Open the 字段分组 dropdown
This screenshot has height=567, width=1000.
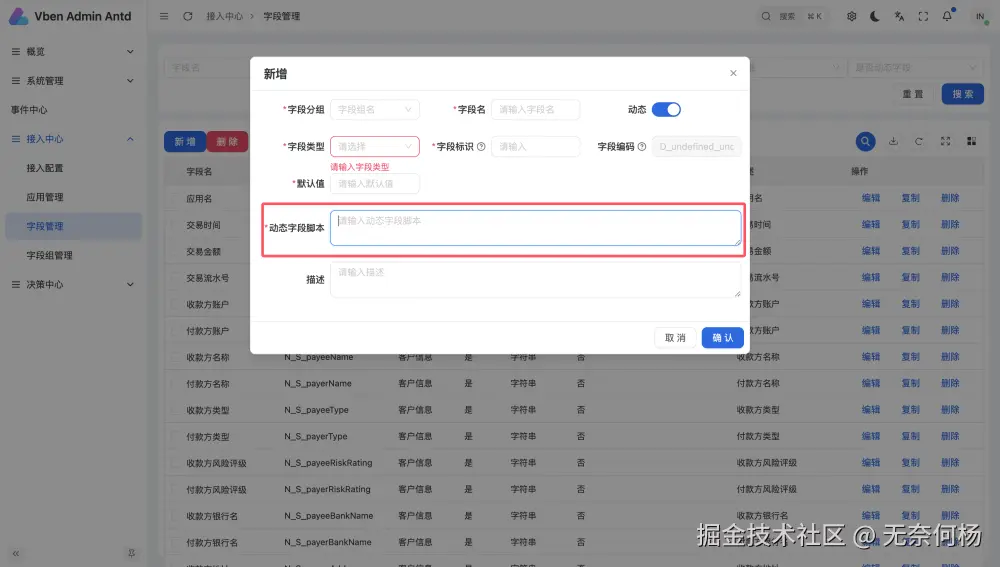pyautogui.click(x=375, y=110)
